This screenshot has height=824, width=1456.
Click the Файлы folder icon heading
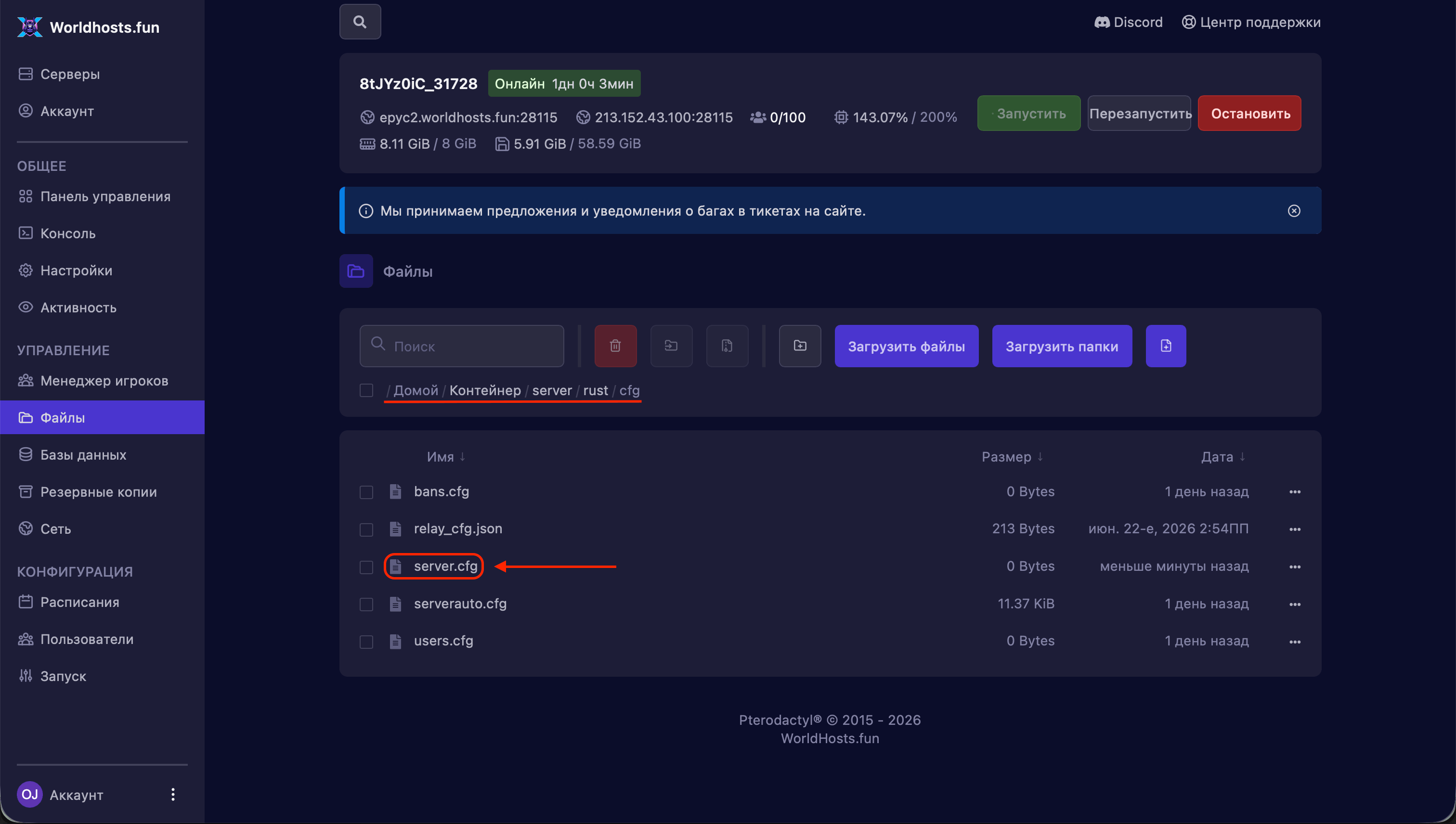click(x=356, y=271)
